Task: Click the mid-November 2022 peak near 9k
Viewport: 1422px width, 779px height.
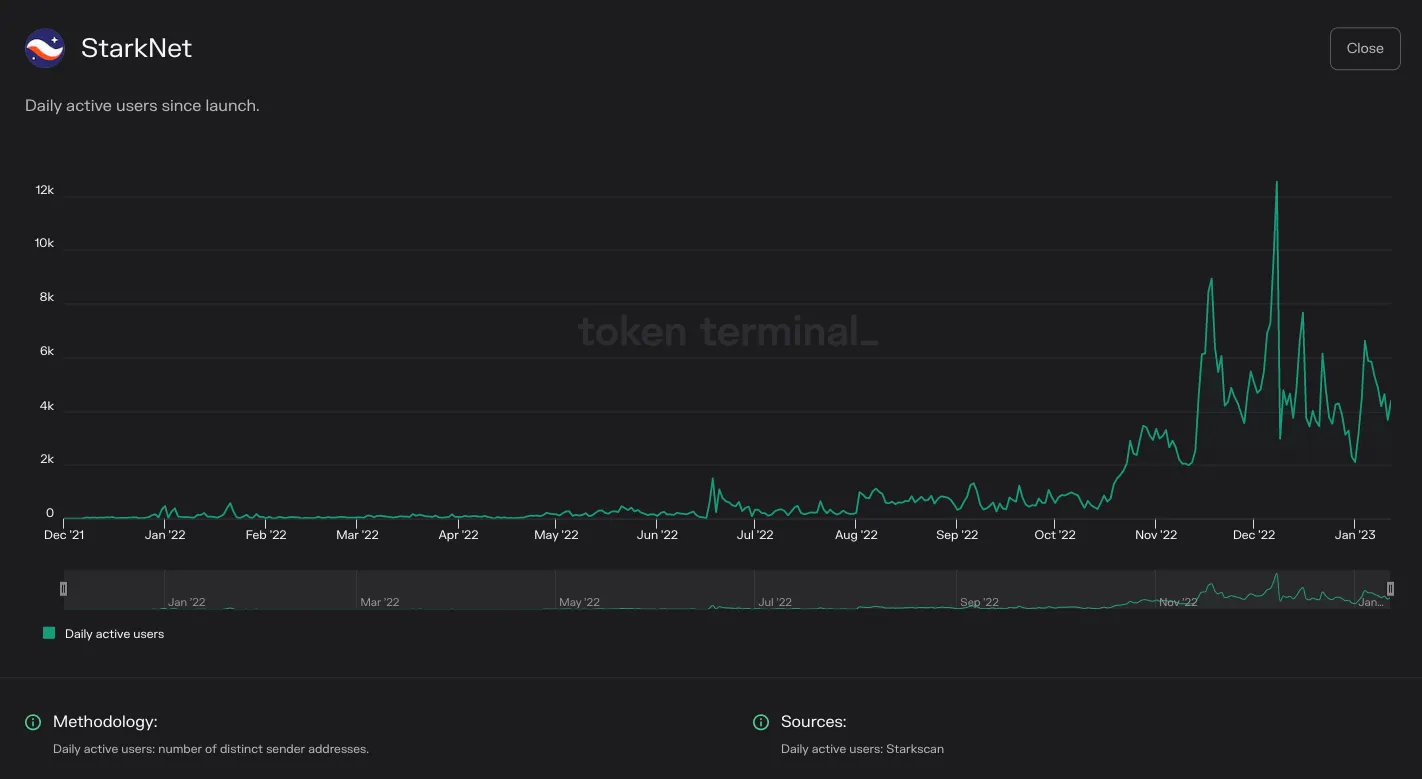Action: click(x=1211, y=279)
